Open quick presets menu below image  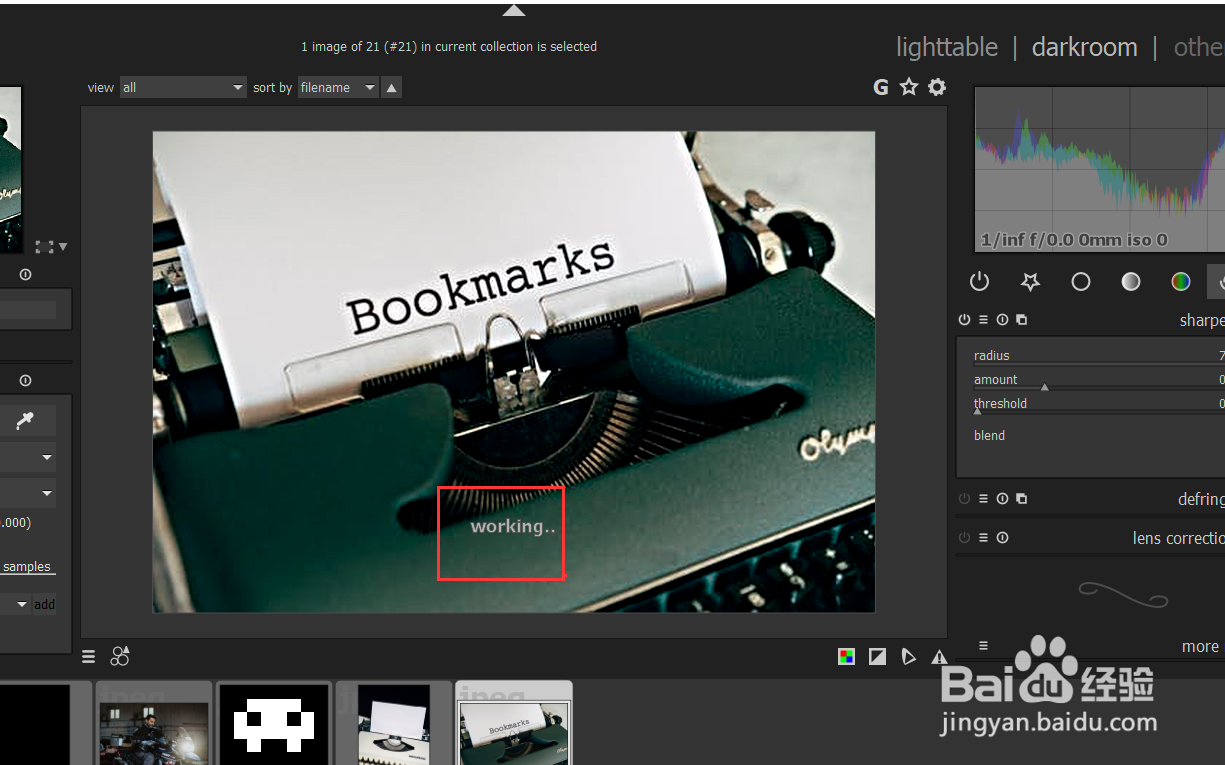[89, 657]
